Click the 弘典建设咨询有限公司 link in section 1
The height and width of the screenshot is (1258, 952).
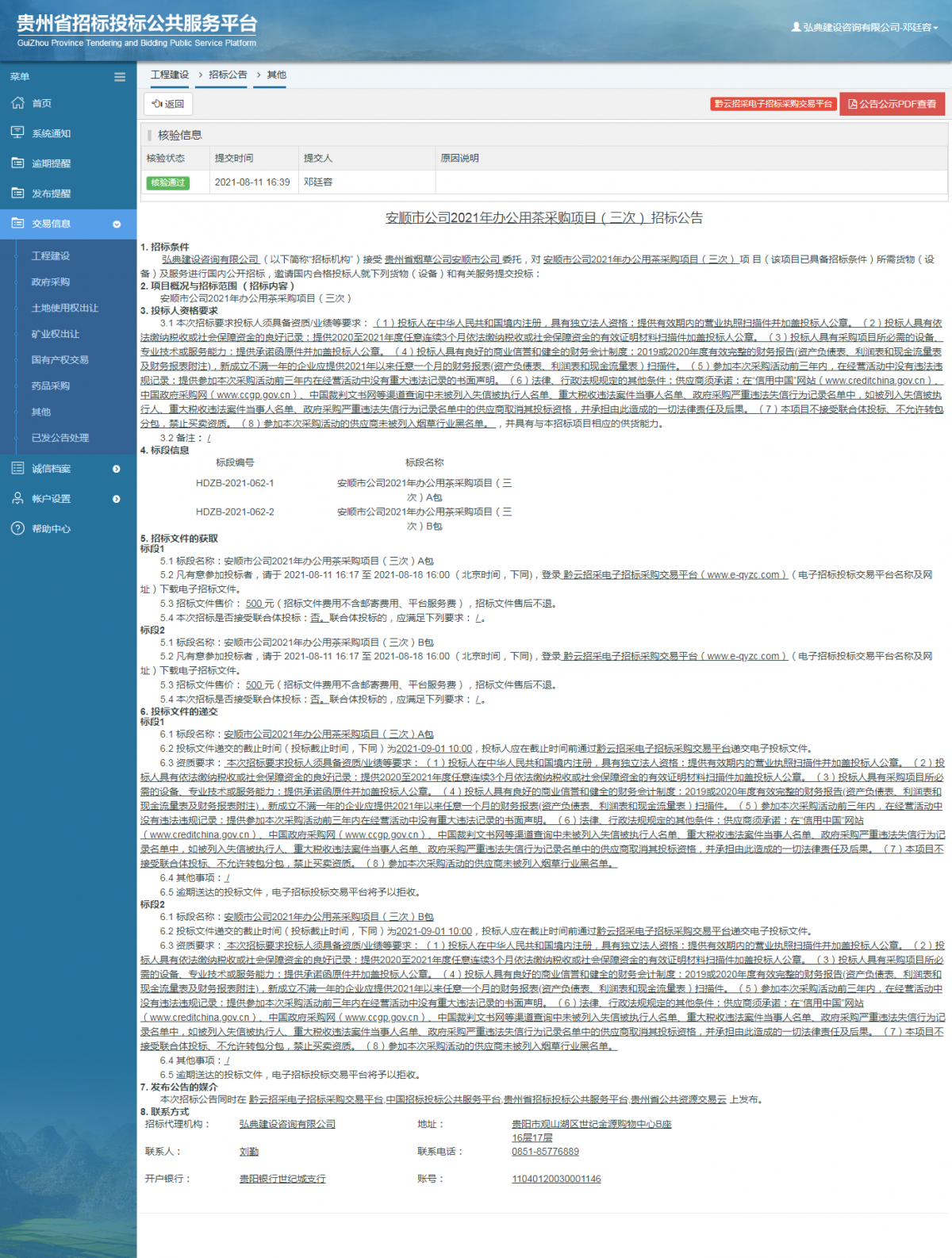click(211, 259)
